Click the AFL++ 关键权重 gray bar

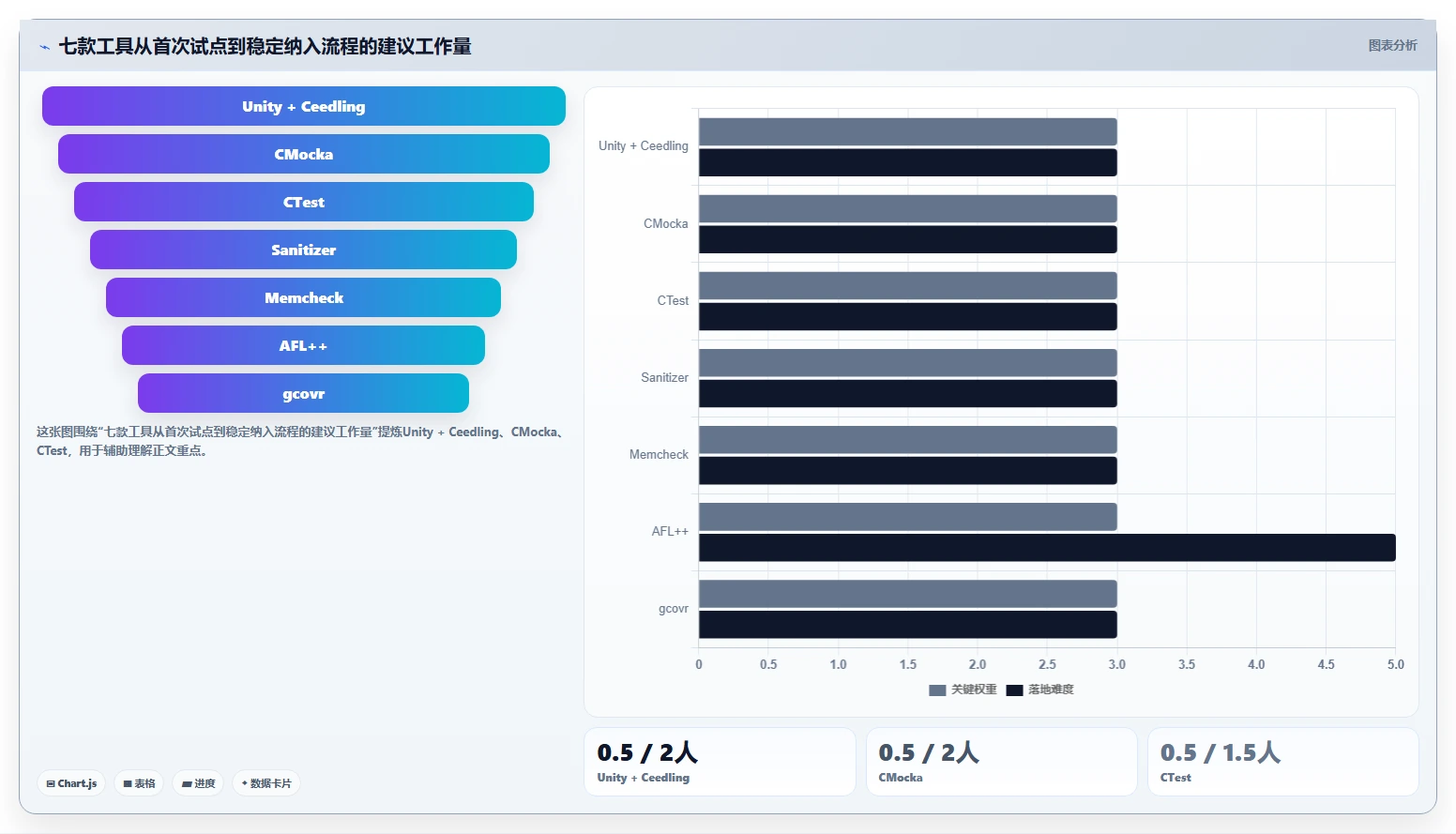point(908,517)
